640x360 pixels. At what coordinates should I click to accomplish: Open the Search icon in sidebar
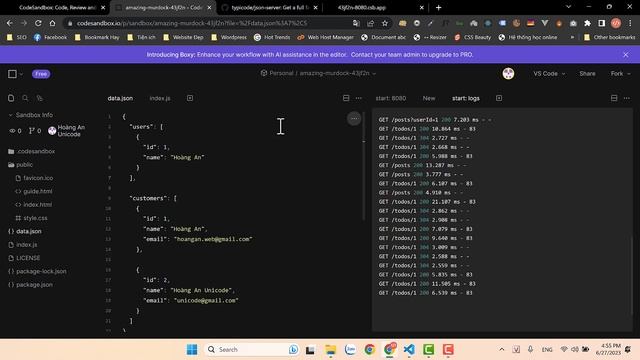point(25,98)
